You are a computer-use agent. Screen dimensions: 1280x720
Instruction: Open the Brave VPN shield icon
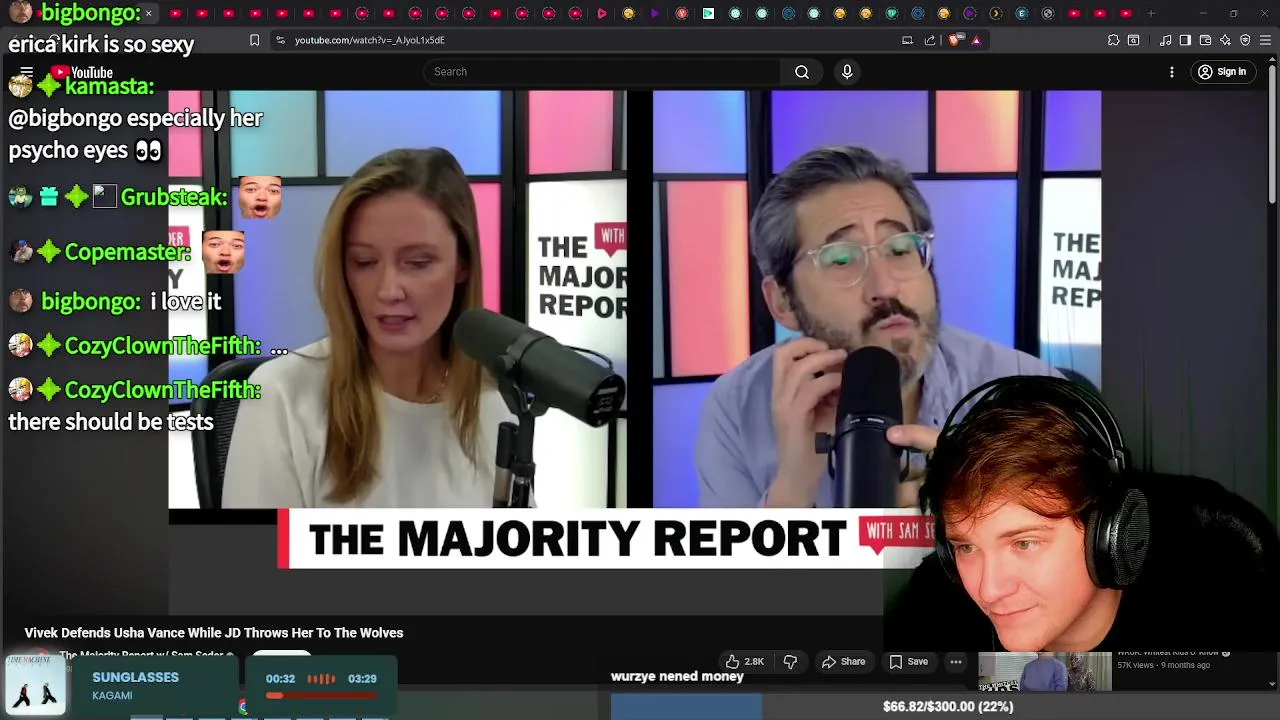pyautogui.click(x=1245, y=40)
